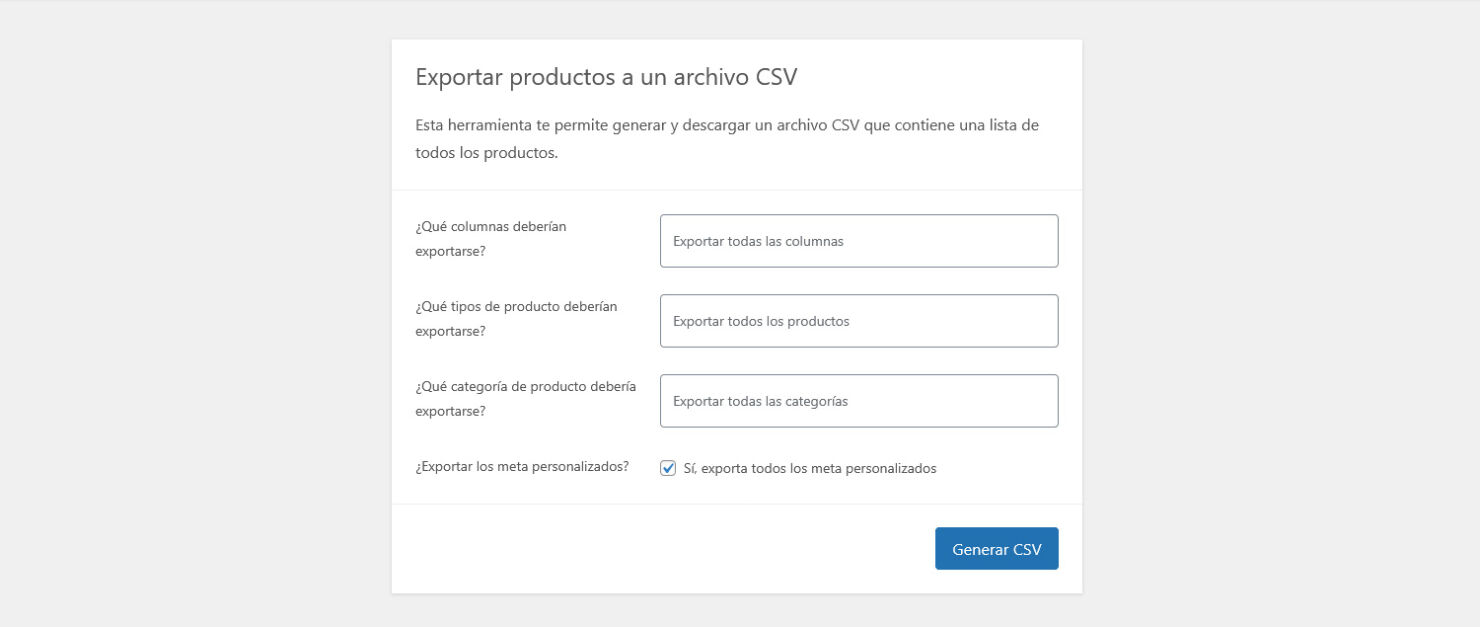
Task: Click 'Exportar todas las columnas' combo box
Action: coord(858,241)
